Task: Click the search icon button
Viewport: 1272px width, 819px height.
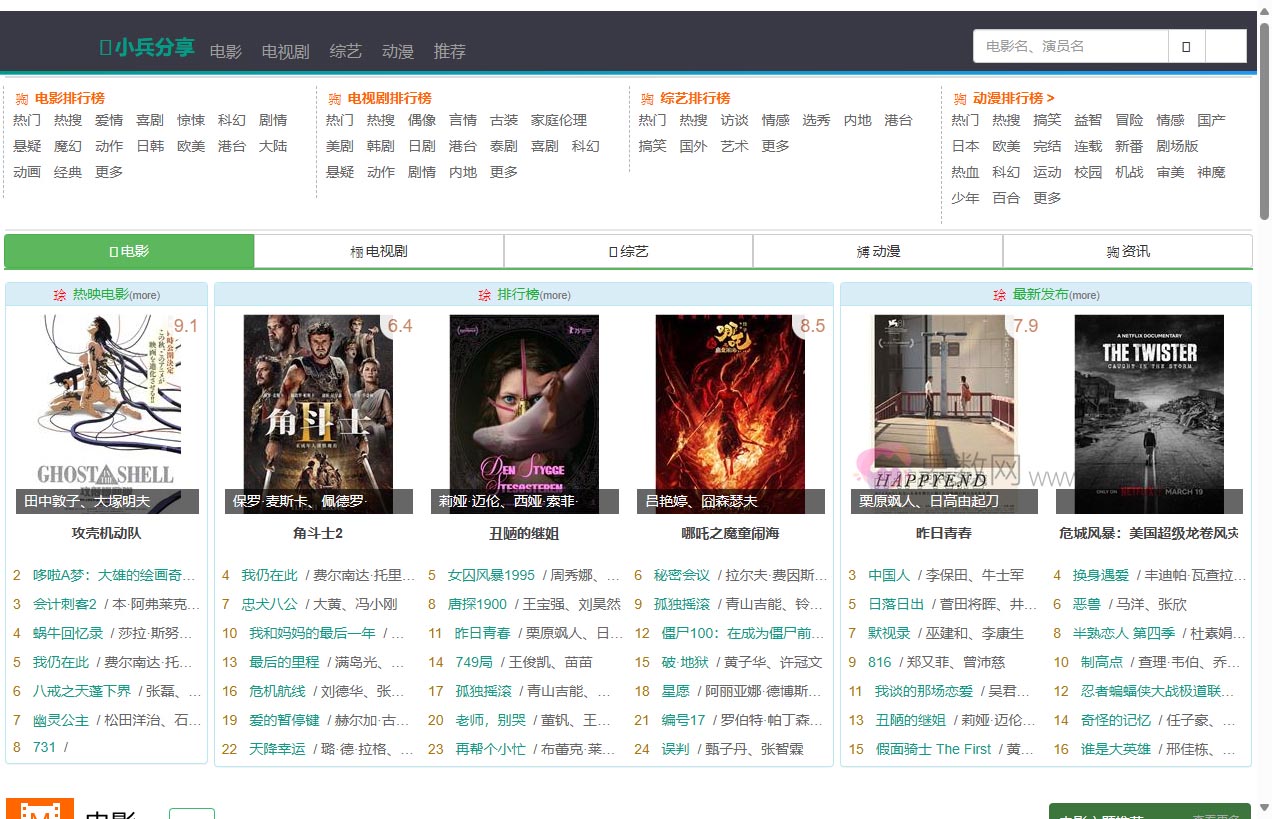Action: click(x=1186, y=46)
